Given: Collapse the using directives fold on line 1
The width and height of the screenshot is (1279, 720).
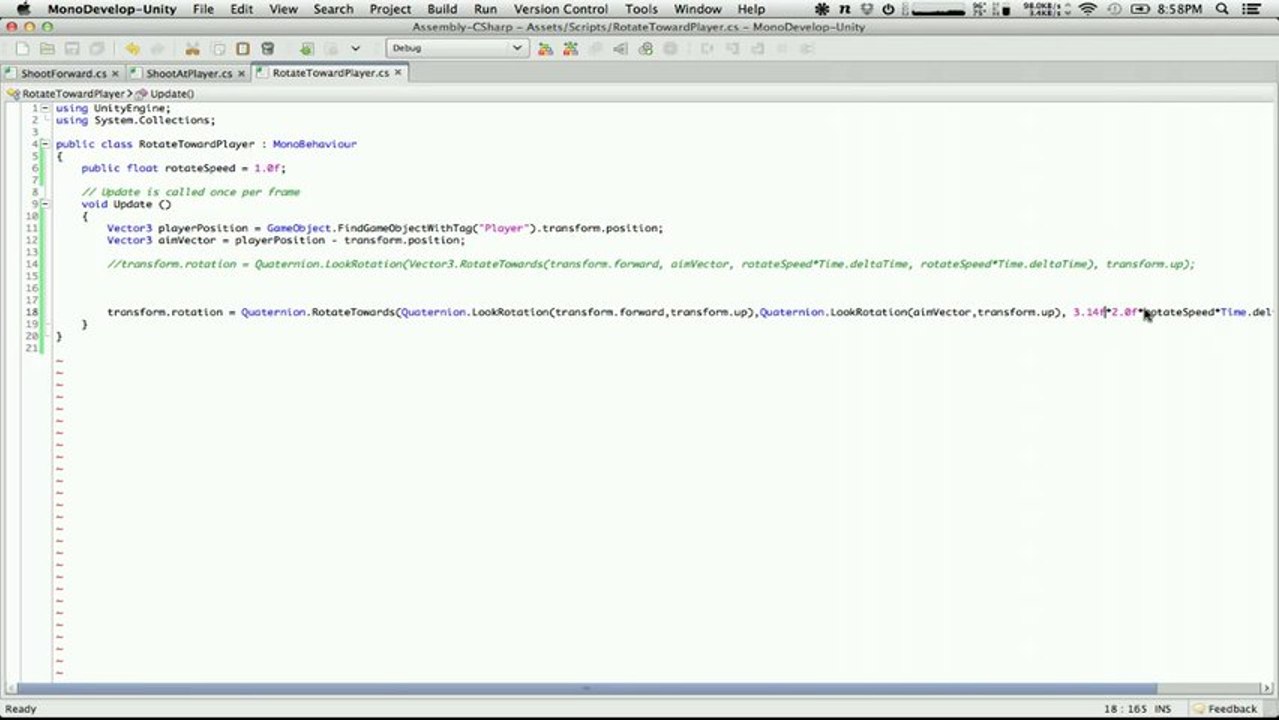Looking at the screenshot, I should point(45,108).
